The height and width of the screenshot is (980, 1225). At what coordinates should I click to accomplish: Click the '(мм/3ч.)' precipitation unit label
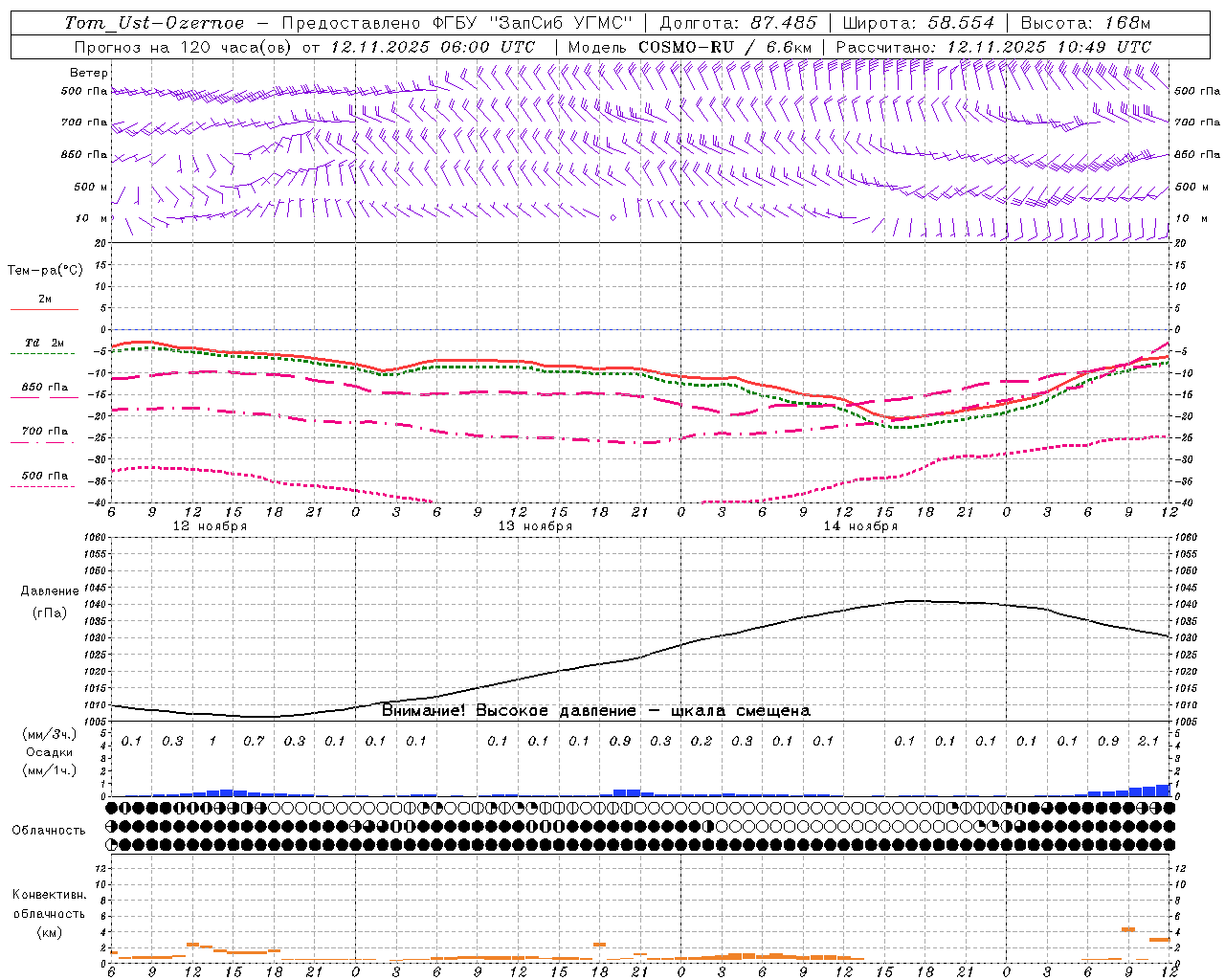pyautogui.click(x=50, y=735)
